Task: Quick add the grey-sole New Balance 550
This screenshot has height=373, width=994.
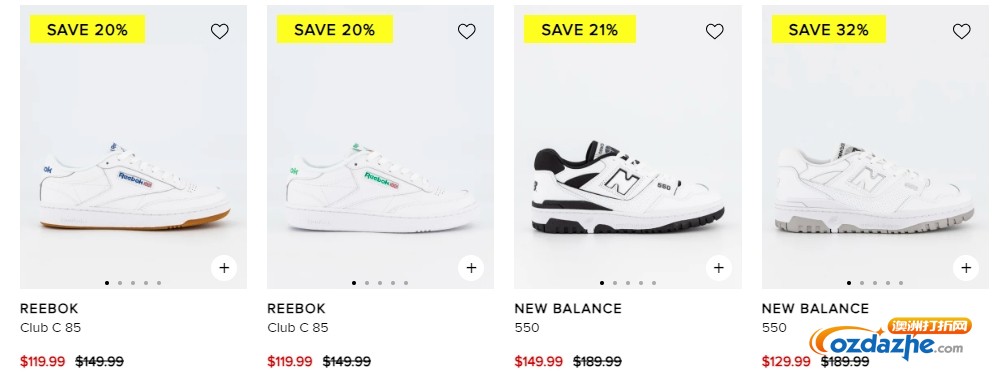Action: [965, 268]
